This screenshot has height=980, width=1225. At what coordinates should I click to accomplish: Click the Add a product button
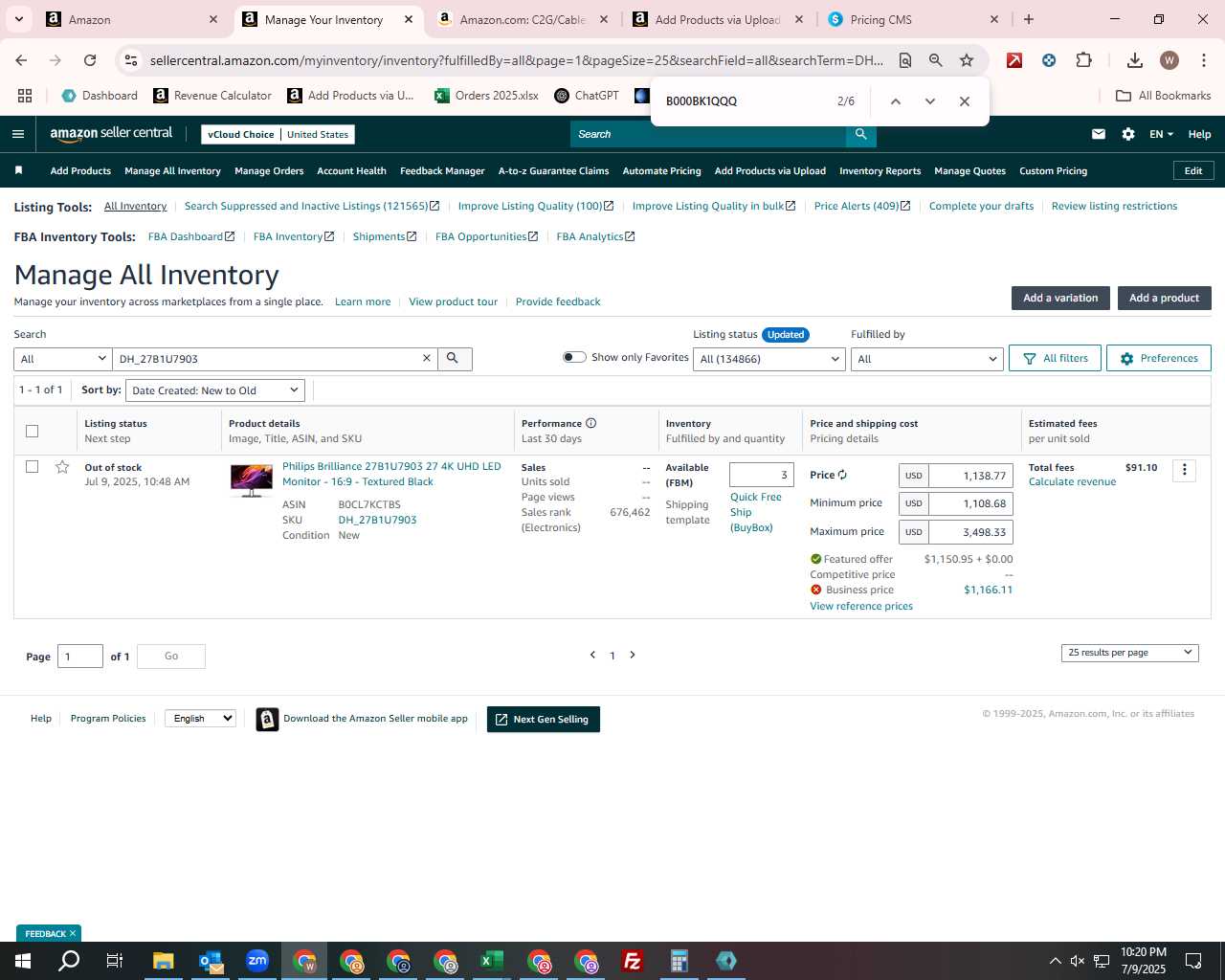click(1164, 298)
